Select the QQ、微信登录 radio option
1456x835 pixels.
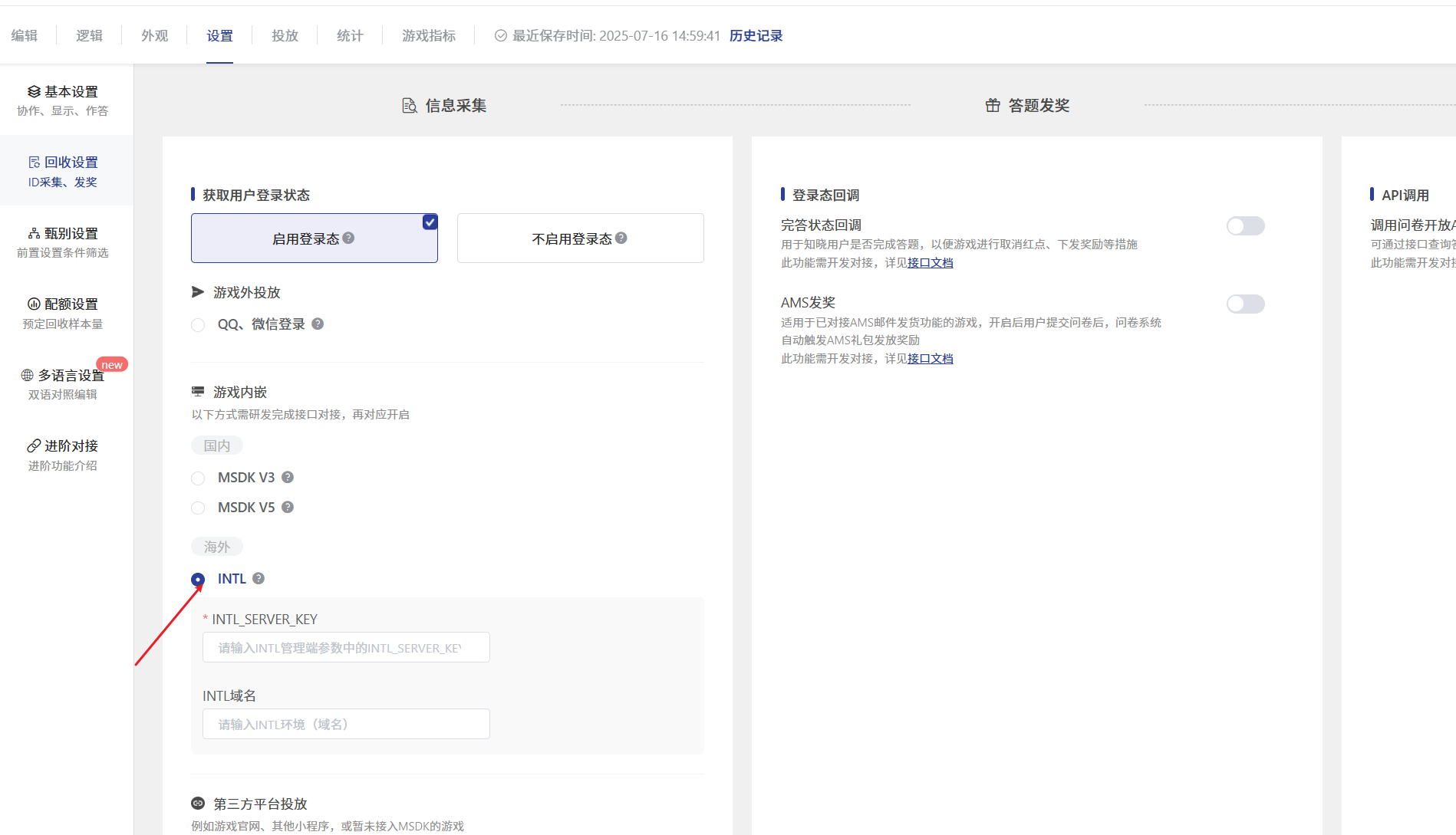point(198,325)
